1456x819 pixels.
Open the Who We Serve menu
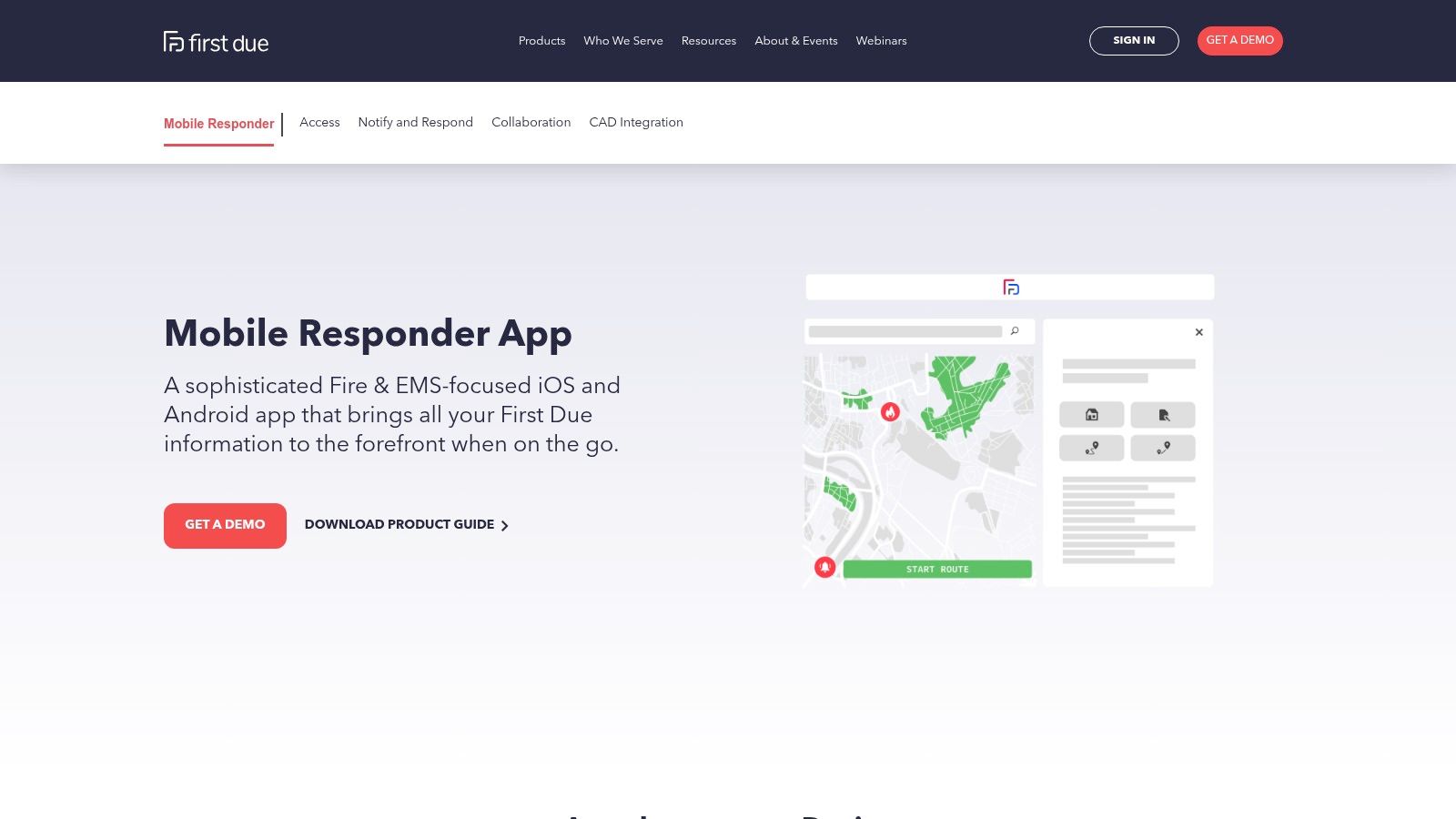pos(623,41)
